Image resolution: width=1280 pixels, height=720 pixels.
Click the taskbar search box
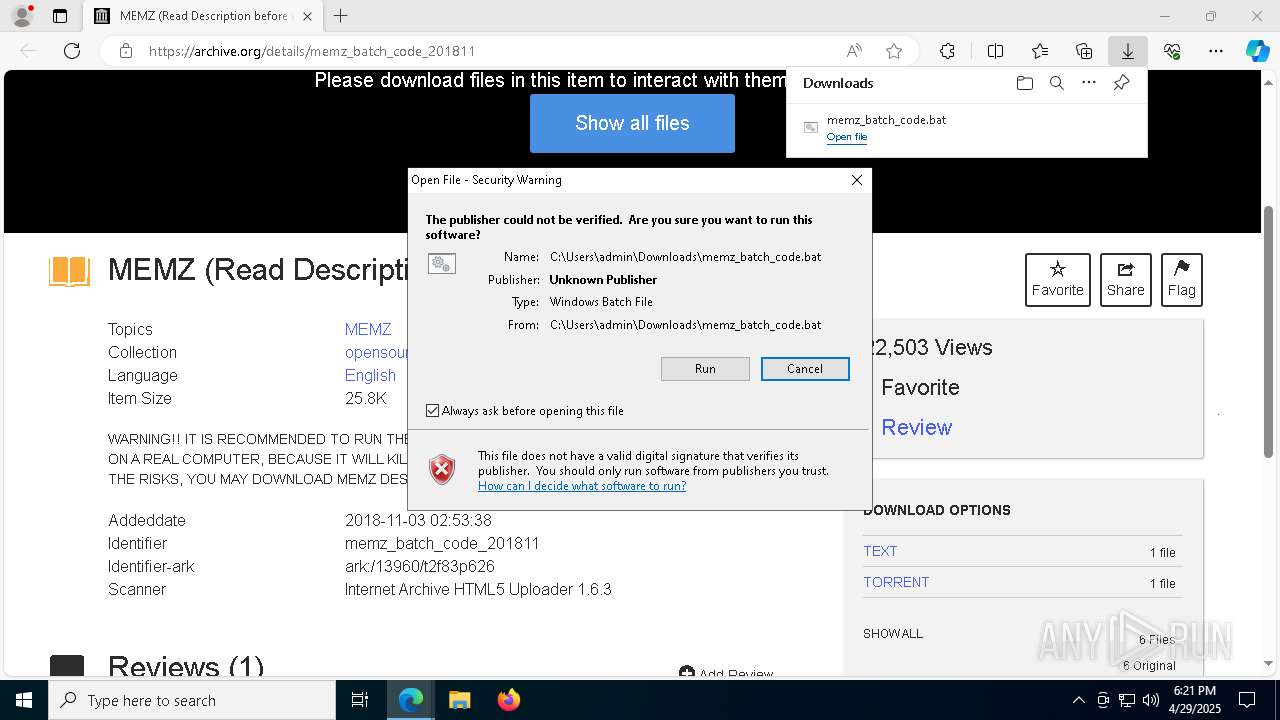pyautogui.click(x=192, y=700)
